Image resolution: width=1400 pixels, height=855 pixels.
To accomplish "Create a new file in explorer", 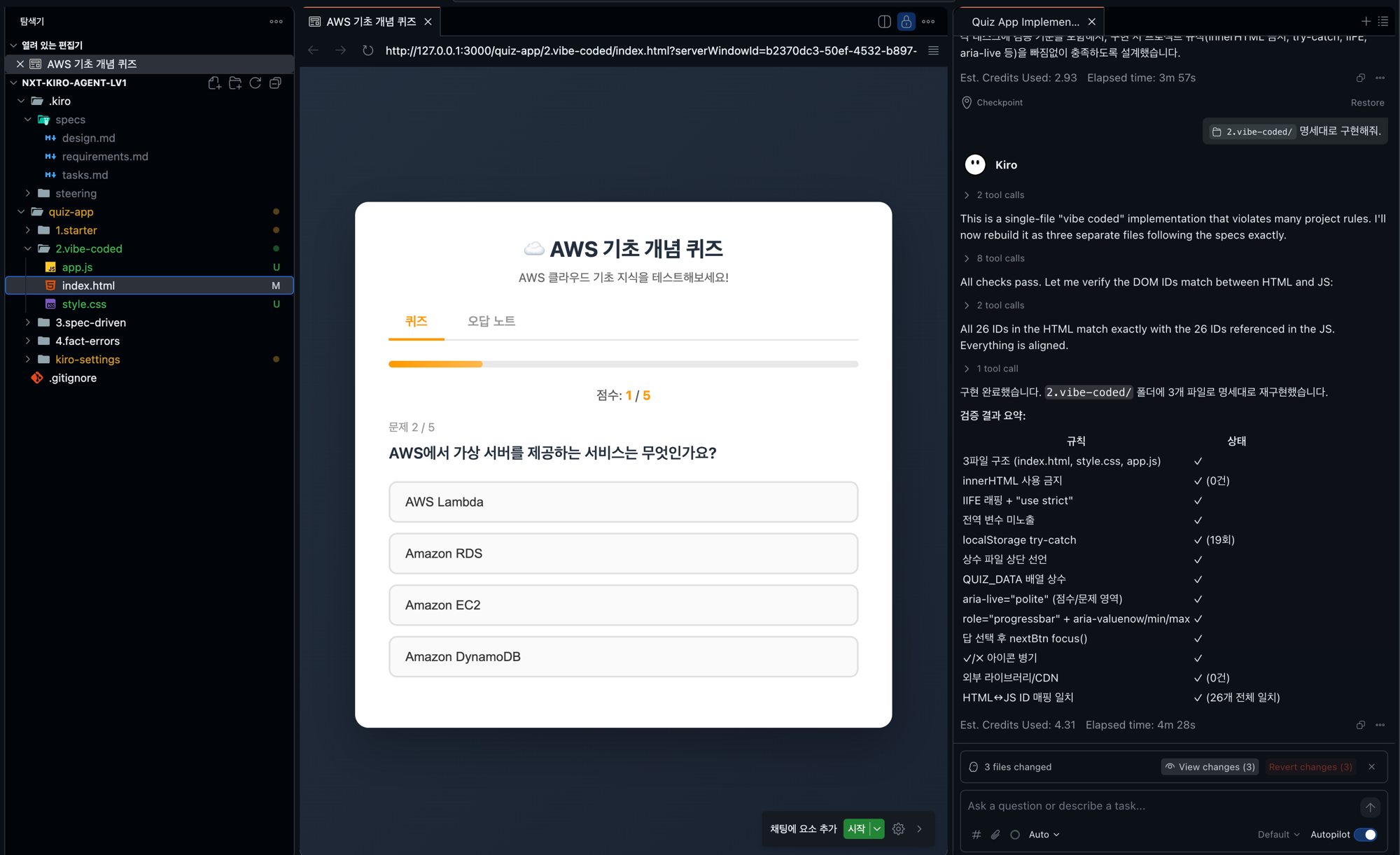I will pyautogui.click(x=215, y=83).
